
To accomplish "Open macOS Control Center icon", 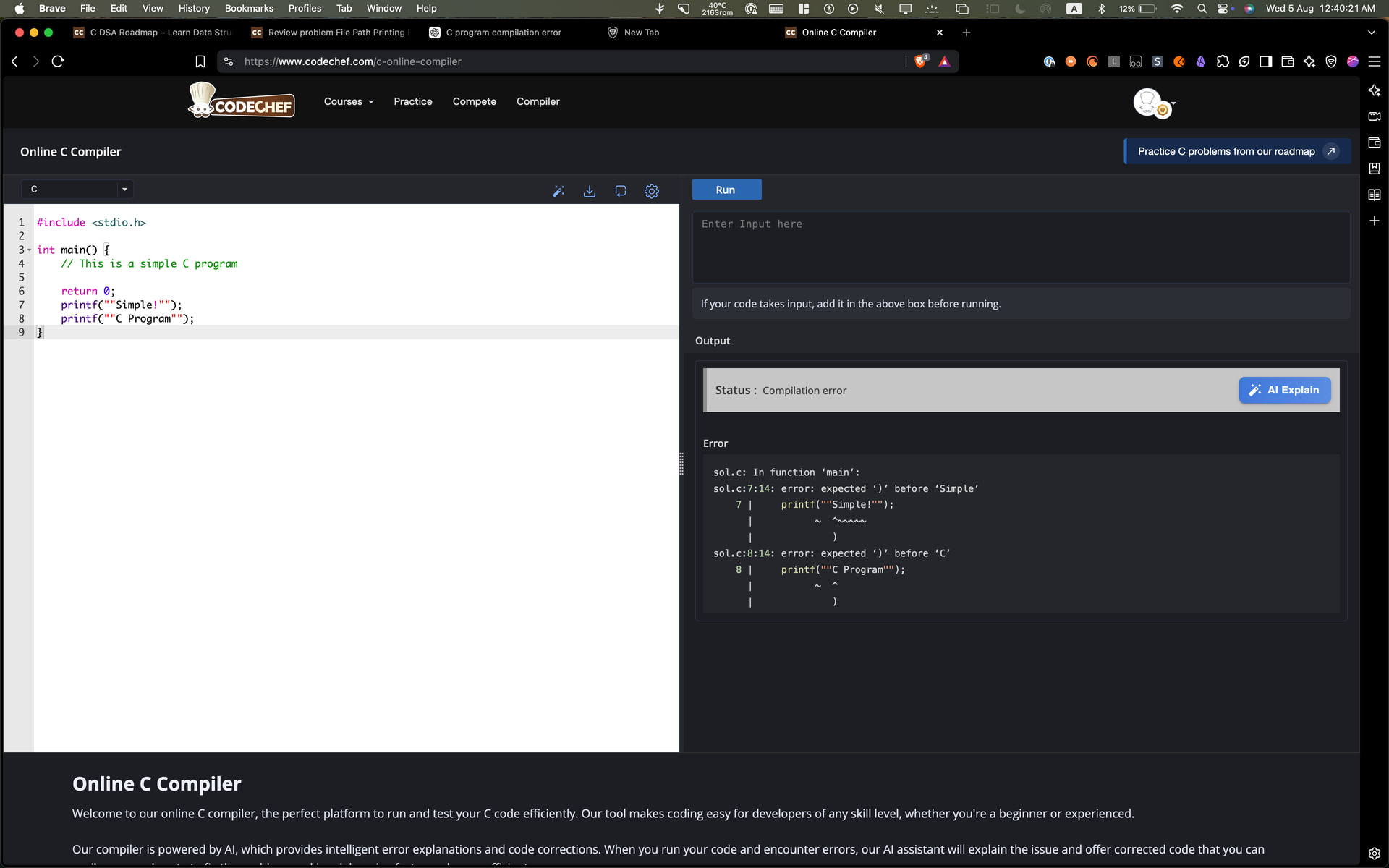I will click(1224, 9).
